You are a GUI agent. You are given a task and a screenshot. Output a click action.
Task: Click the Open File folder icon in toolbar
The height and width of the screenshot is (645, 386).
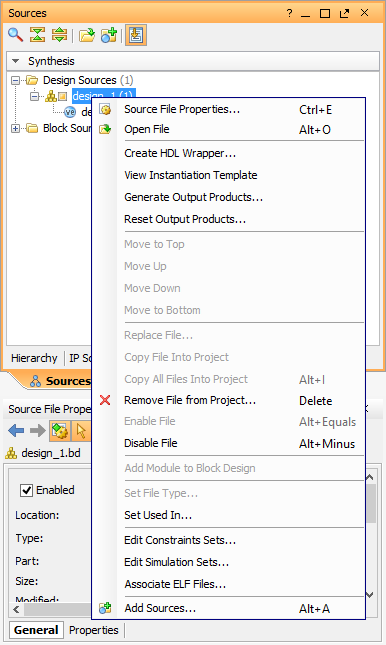pyautogui.click(x=87, y=35)
